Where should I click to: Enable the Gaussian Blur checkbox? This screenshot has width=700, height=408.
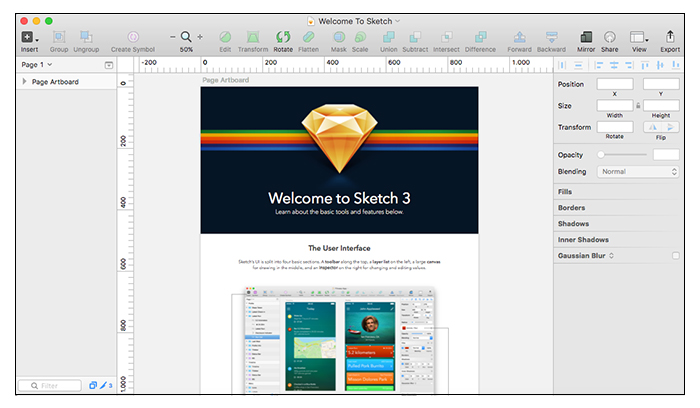click(675, 256)
